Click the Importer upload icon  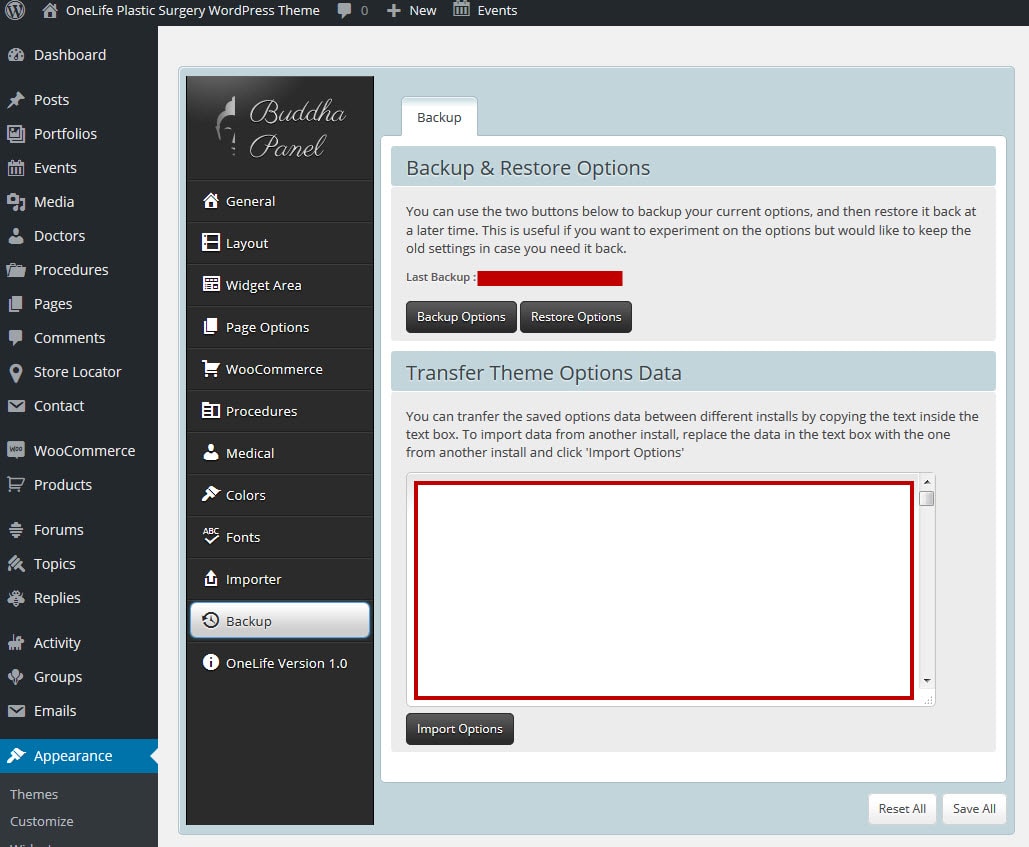tap(211, 579)
